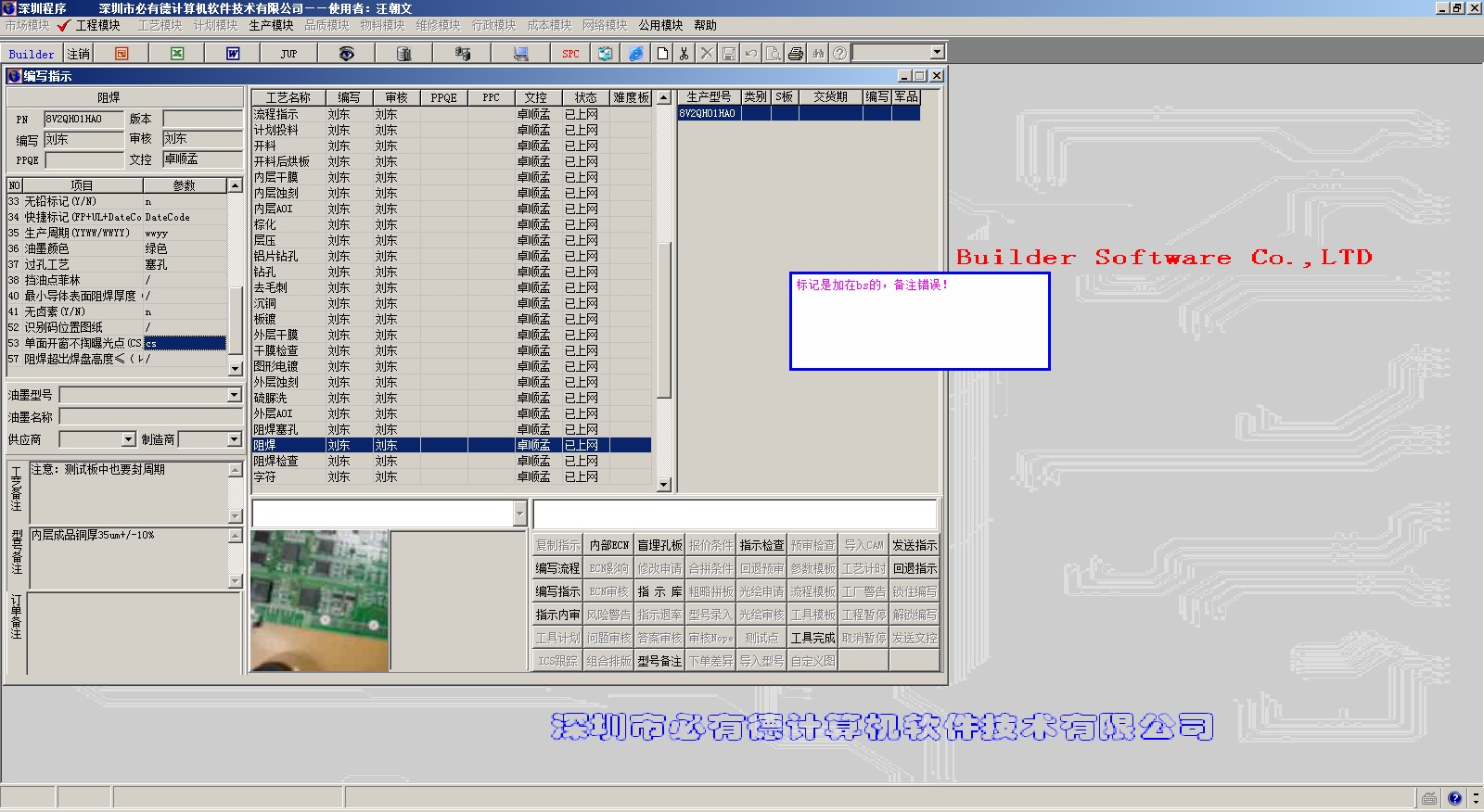The width and height of the screenshot is (1484, 812).
Task: Select the 流程指示 row in process list
Action: click(x=451, y=114)
